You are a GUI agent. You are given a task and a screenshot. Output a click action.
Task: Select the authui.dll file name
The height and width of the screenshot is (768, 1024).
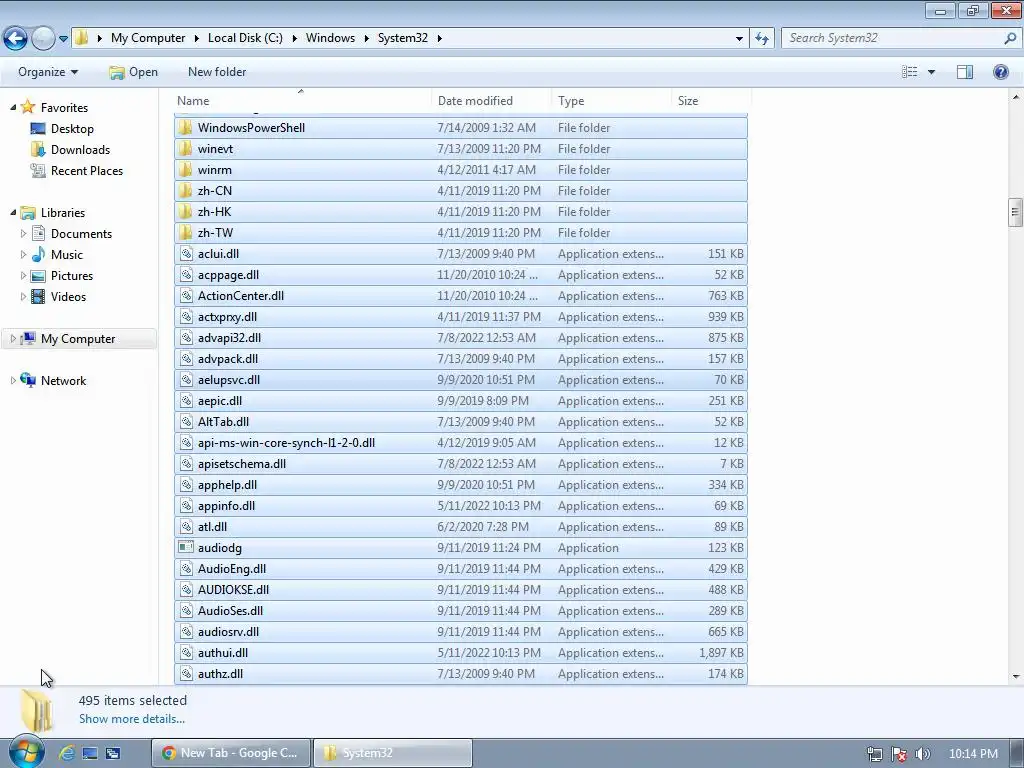[x=223, y=652]
